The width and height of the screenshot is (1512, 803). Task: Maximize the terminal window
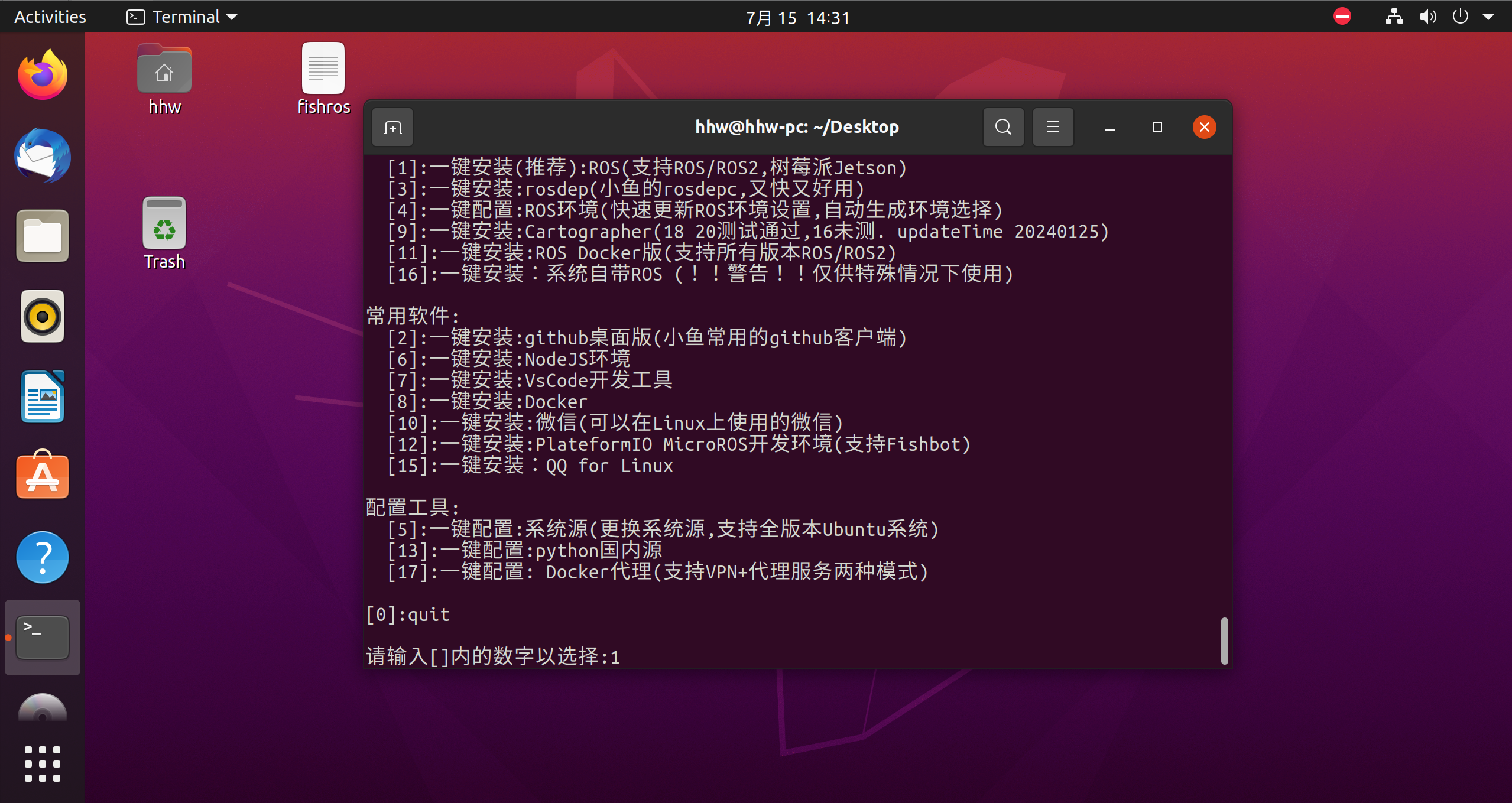(1157, 127)
